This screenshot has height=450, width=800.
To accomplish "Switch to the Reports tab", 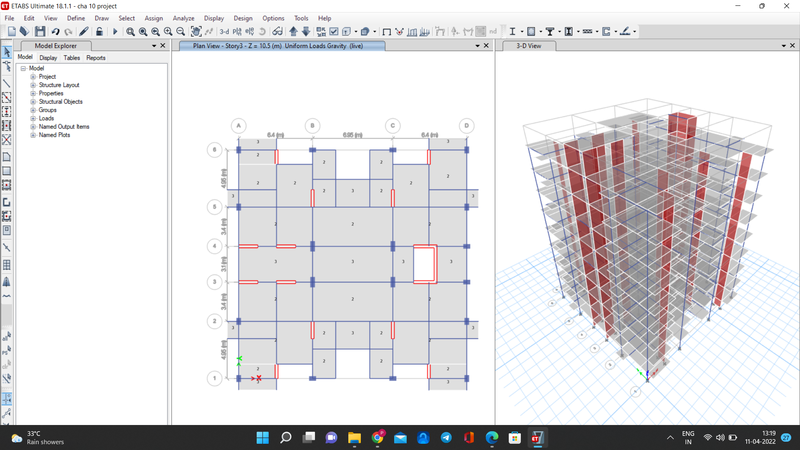I will [96, 58].
